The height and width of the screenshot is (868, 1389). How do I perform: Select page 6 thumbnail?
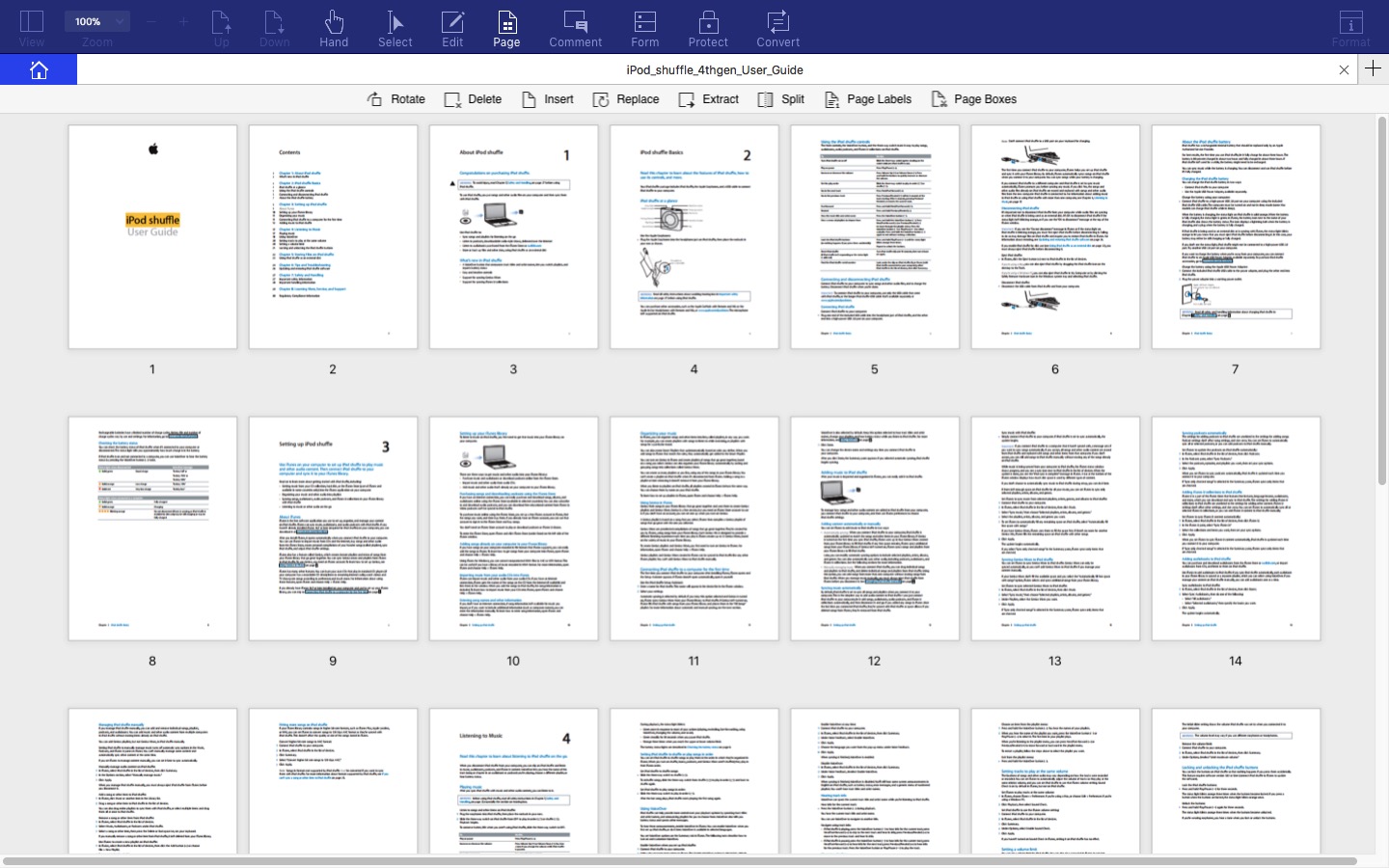pyautogui.click(x=1055, y=237)
